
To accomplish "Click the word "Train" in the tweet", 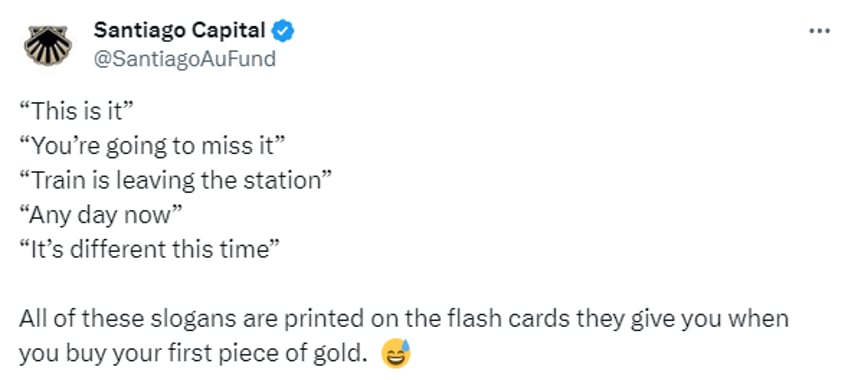I will (x=55, y=181).
